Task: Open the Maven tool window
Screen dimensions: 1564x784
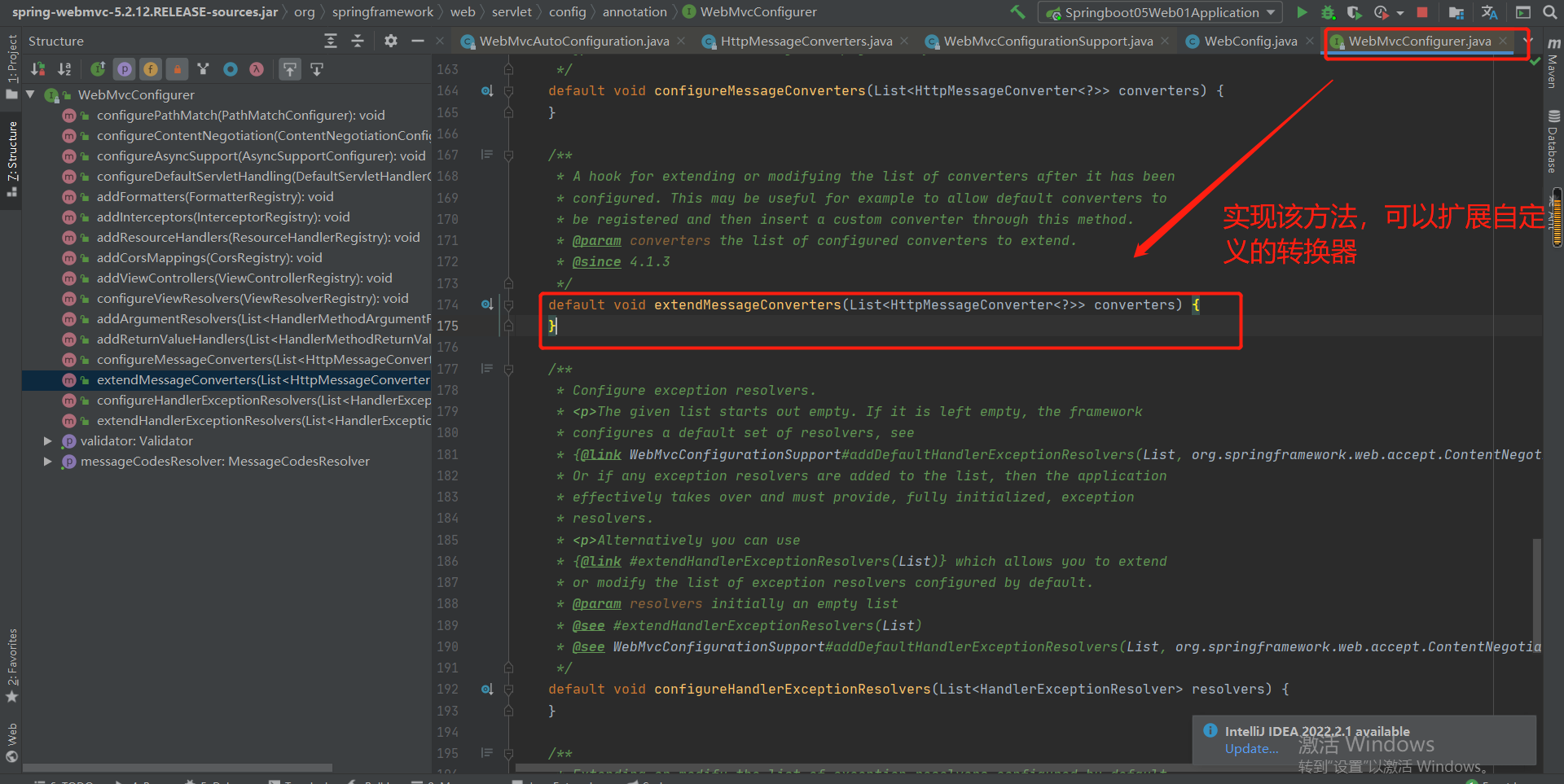Action: click(1553, 63)
